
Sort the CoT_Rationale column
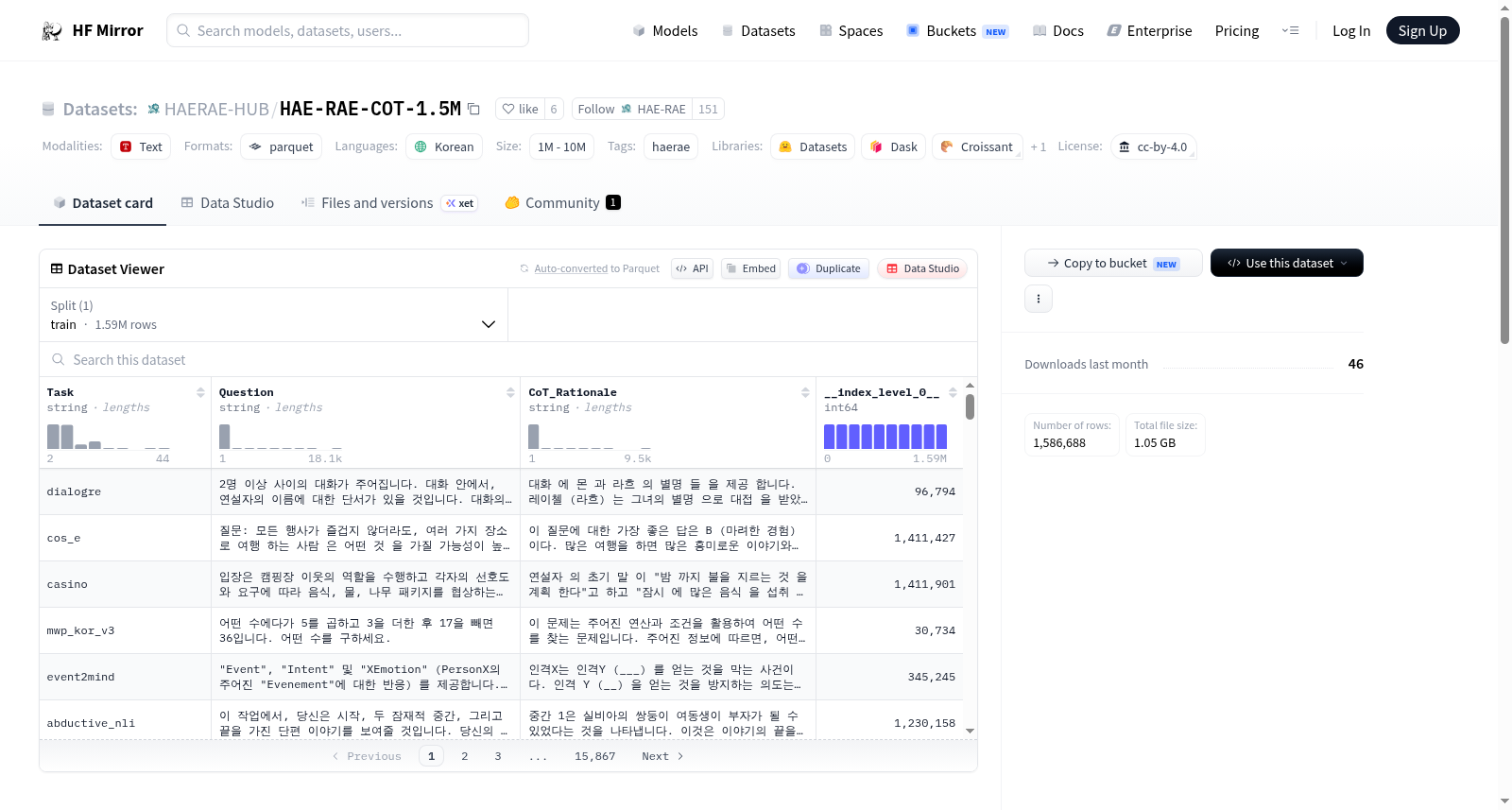click(x=805, y=392)
